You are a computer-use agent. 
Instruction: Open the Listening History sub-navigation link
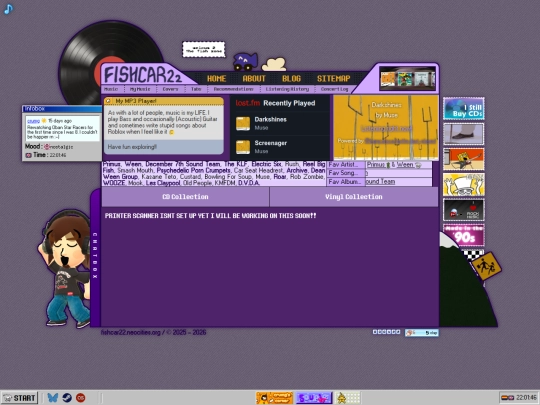(x=287, y=89)
